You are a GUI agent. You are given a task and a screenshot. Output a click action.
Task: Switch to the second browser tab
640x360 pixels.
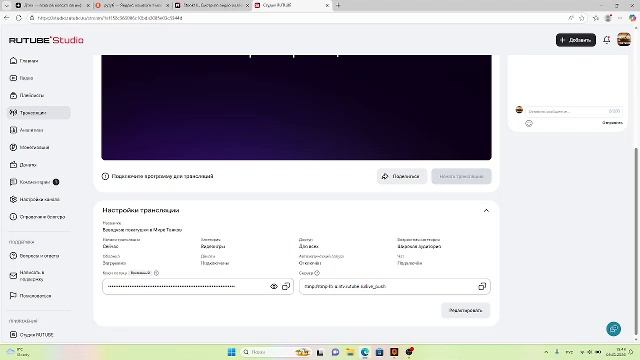tap(132, 5)
